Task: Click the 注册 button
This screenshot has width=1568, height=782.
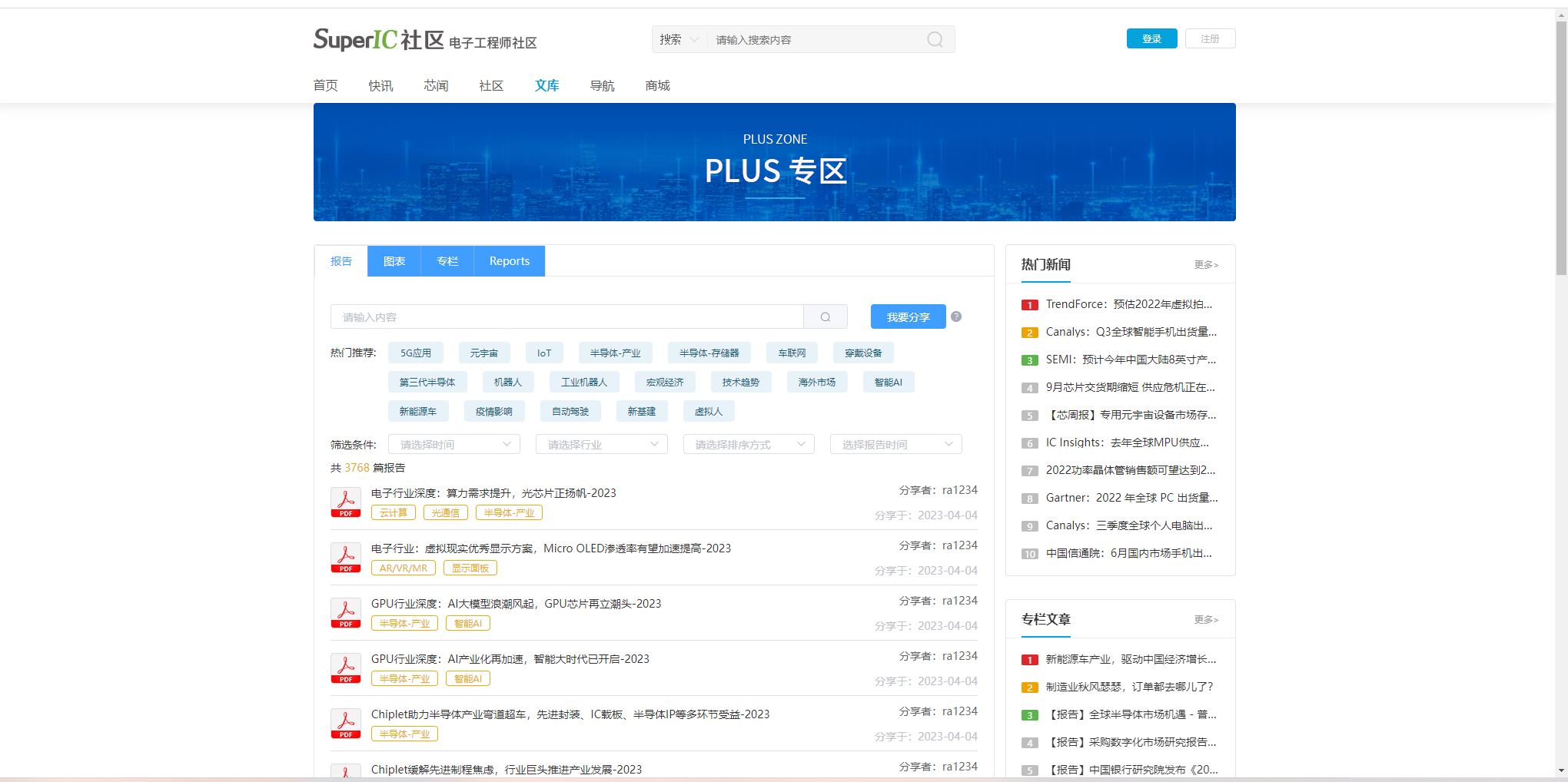Action: tap(1210, 38)
